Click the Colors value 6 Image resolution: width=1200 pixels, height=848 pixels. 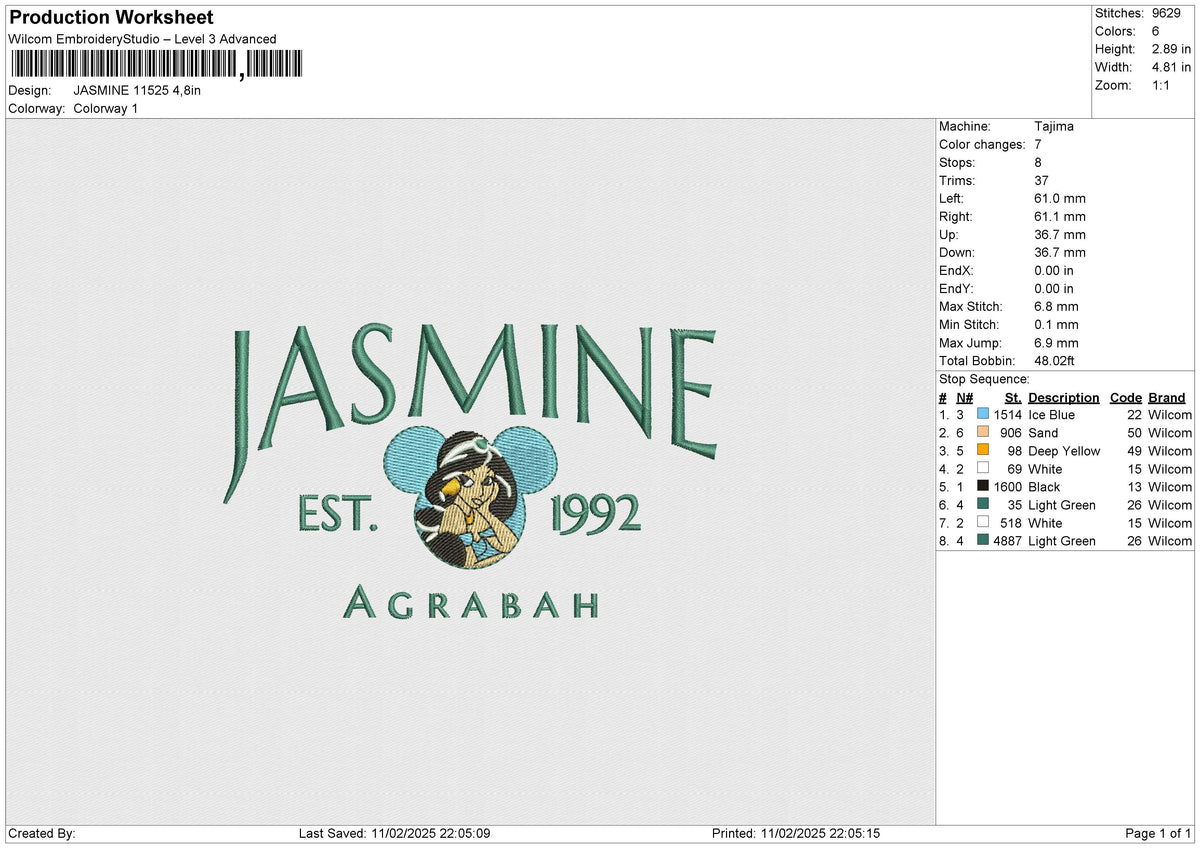[1157, 31]
